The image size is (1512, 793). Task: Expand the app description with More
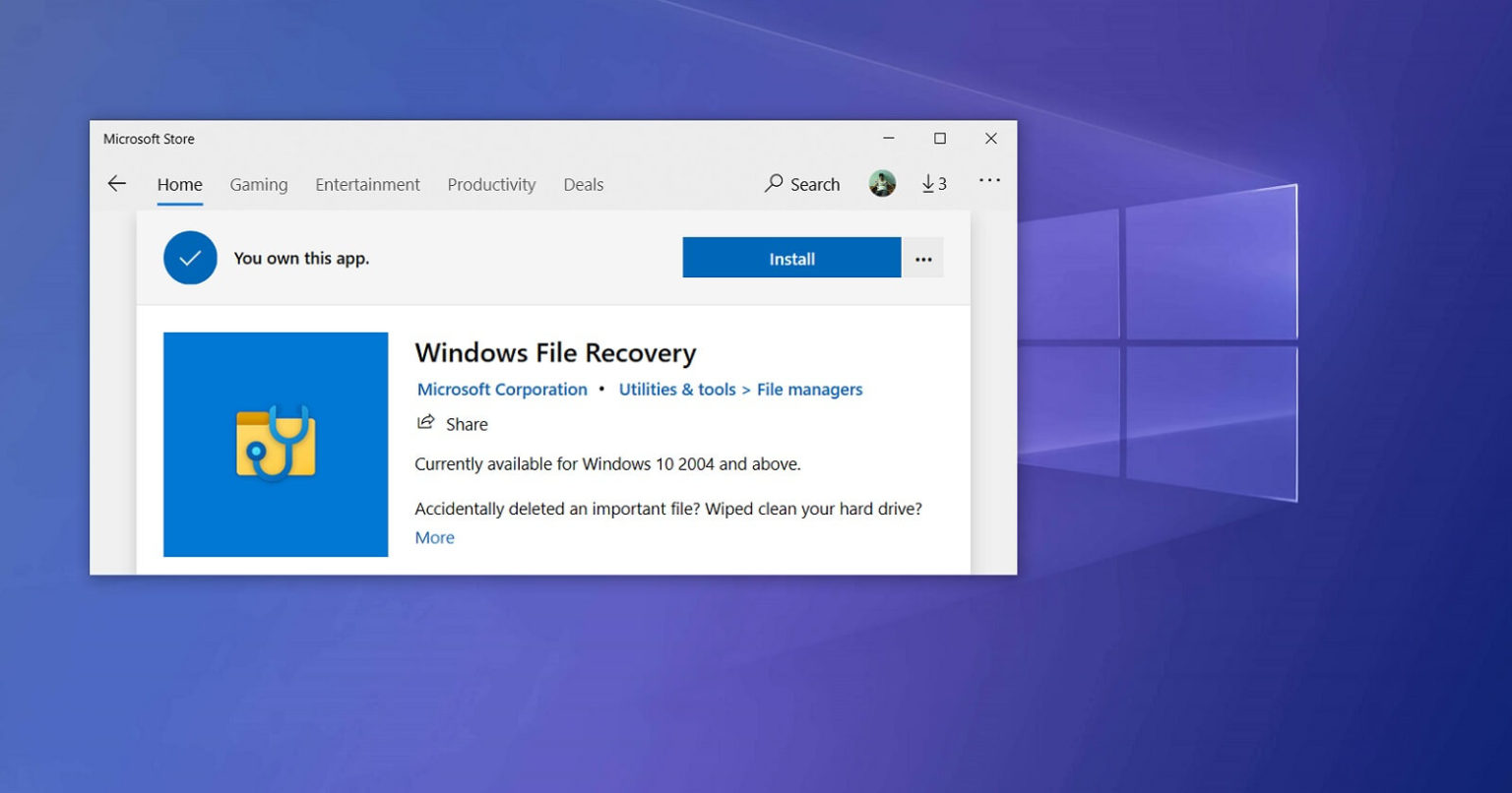[x=434, y=537]
